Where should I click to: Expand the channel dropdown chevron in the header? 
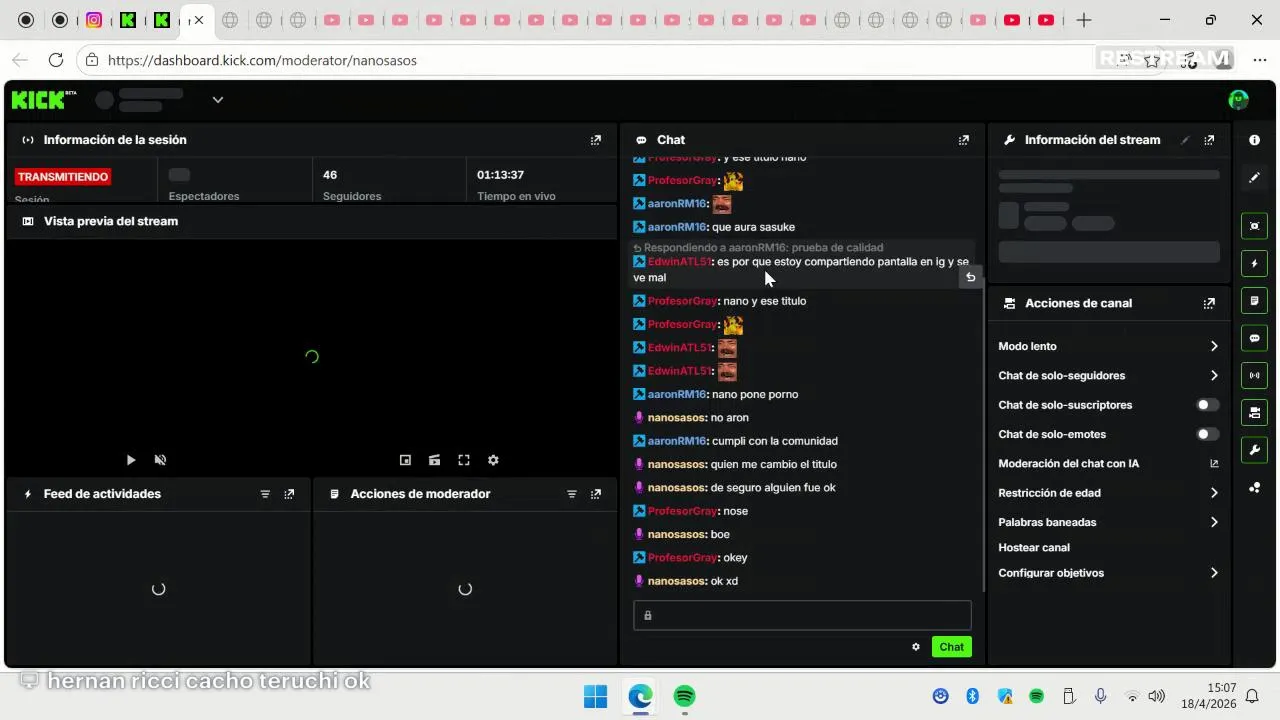pos(218,99)
